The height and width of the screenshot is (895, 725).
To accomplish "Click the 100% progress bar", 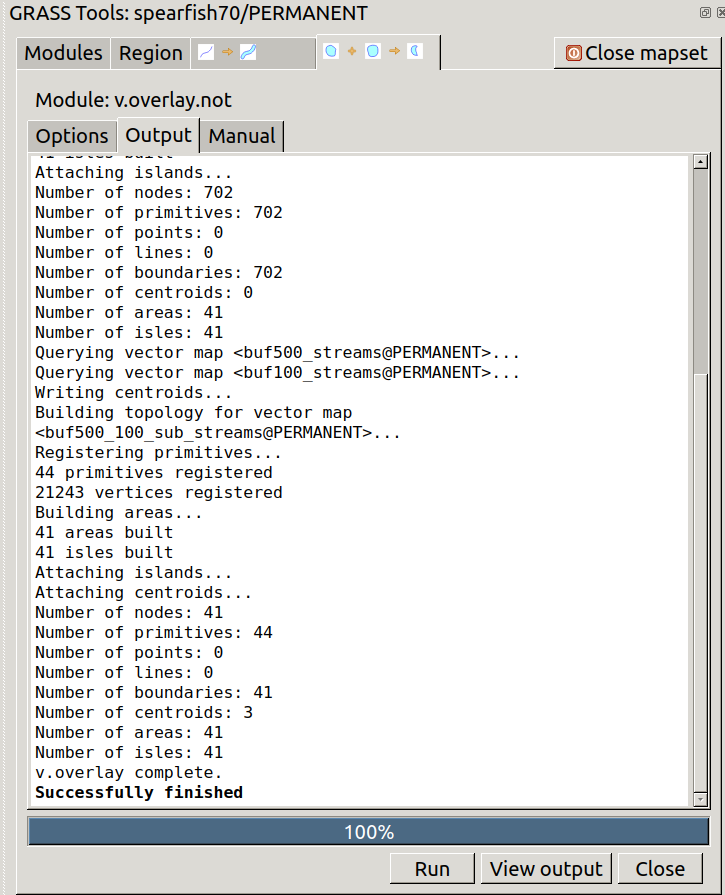I will point(369,832).
